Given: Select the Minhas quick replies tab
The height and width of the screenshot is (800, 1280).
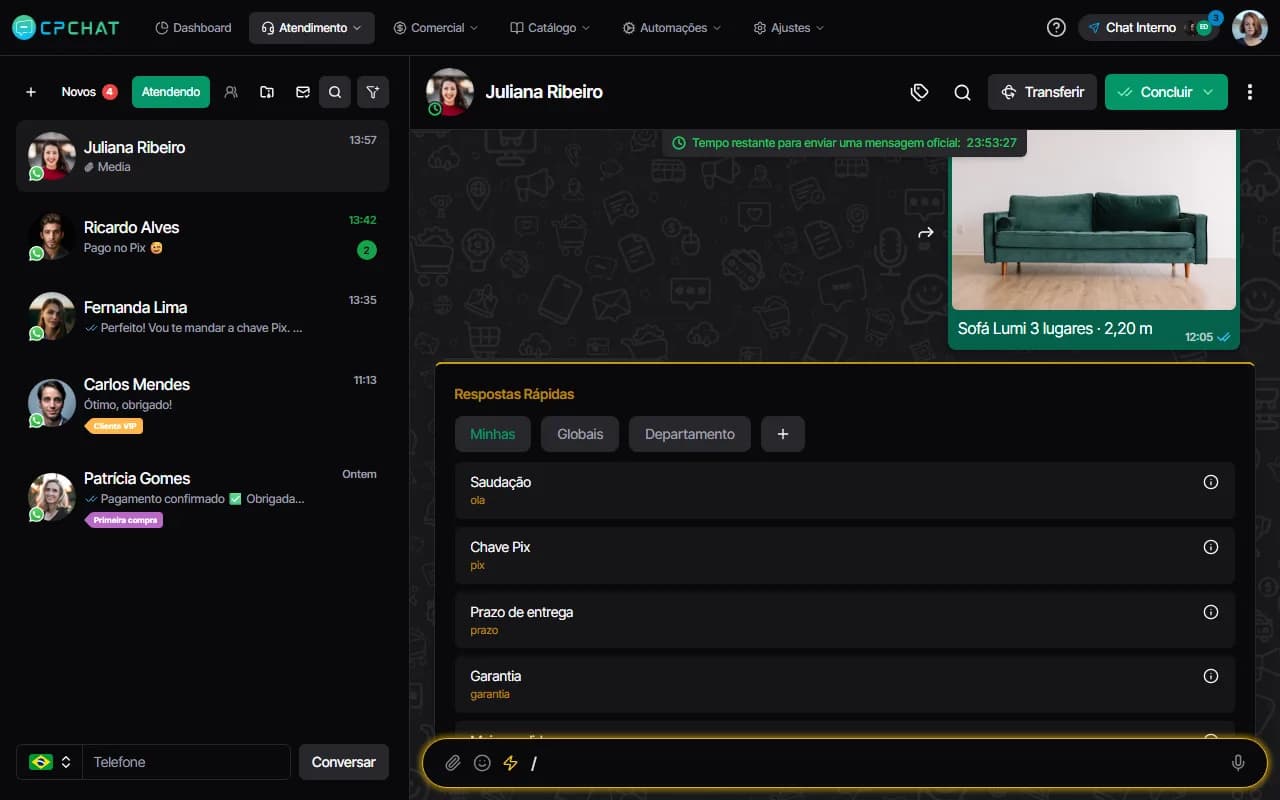Looking at the screenshot, I should [x=493, y=434].
